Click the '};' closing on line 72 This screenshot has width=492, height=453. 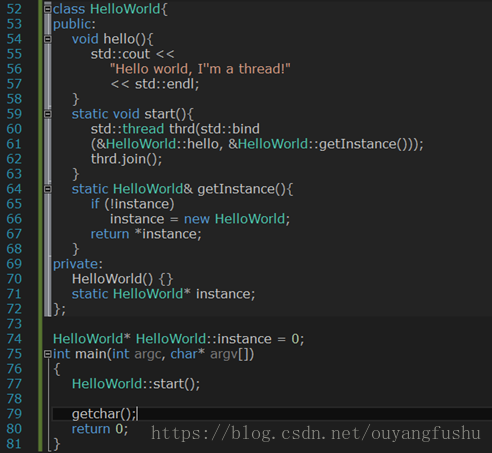[x=59, y=309]
